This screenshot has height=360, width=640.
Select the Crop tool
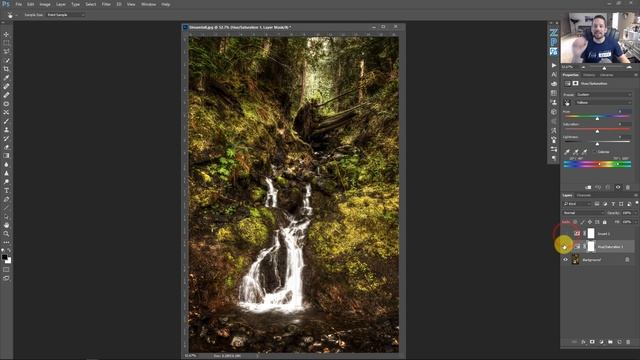pyautogui.click(x=6, y=69)
